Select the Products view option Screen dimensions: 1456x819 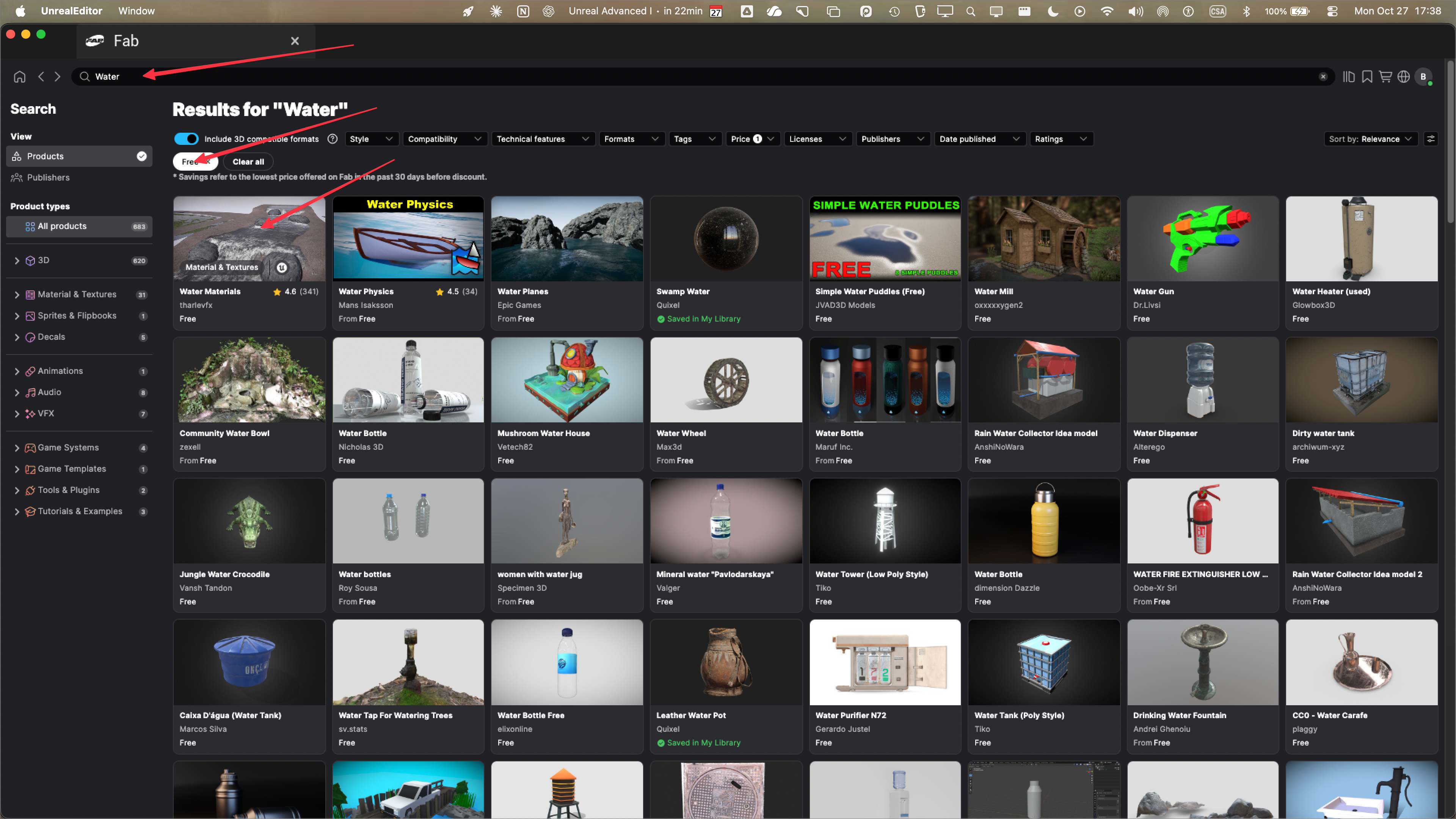(x=79, y=156)
